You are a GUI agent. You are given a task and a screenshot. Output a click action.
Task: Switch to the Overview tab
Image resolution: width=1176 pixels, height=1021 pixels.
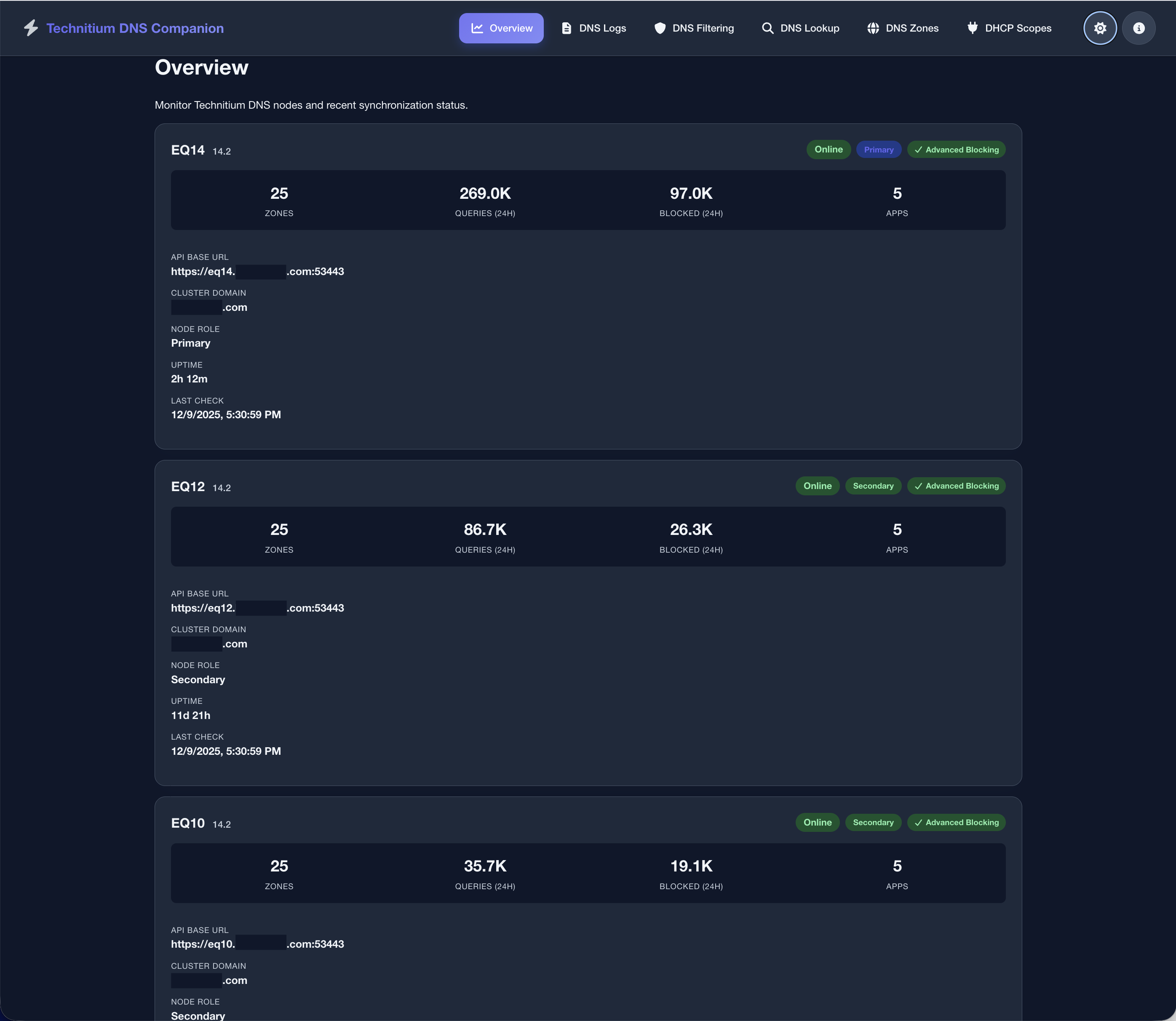501,28
